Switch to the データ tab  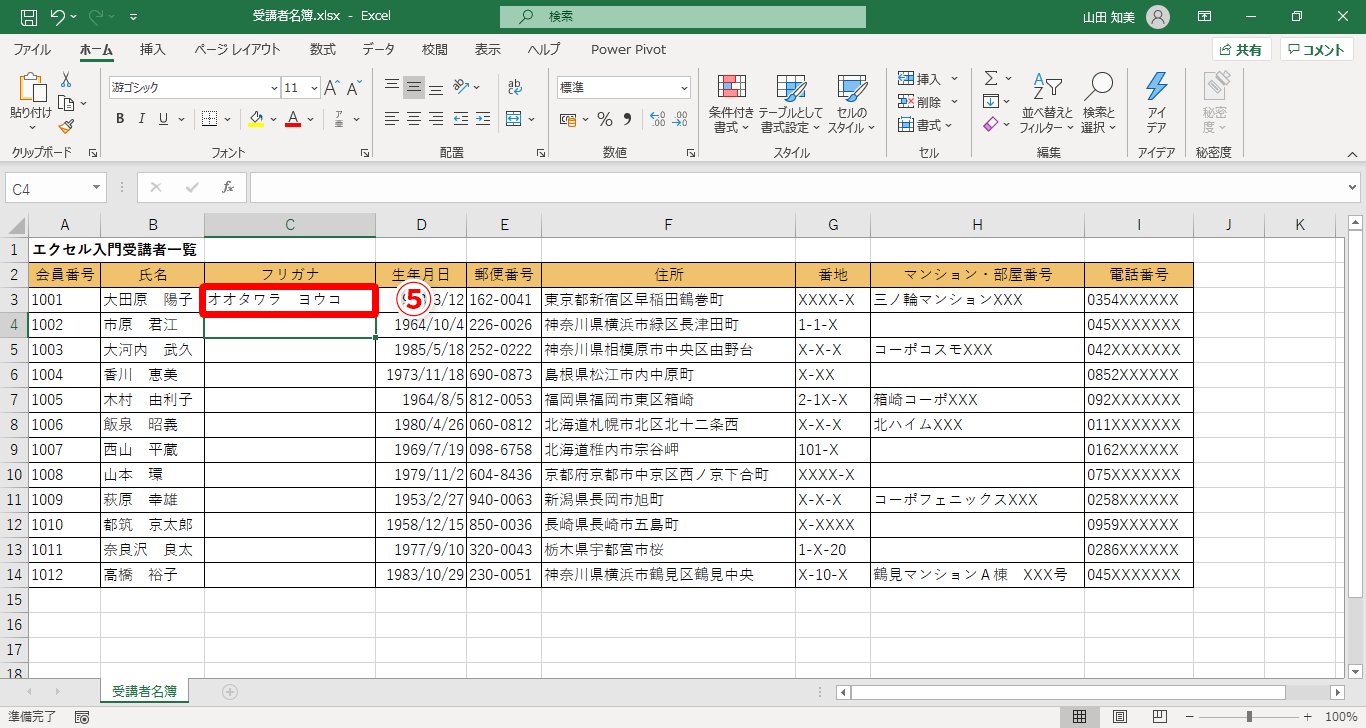click(379, 49)
